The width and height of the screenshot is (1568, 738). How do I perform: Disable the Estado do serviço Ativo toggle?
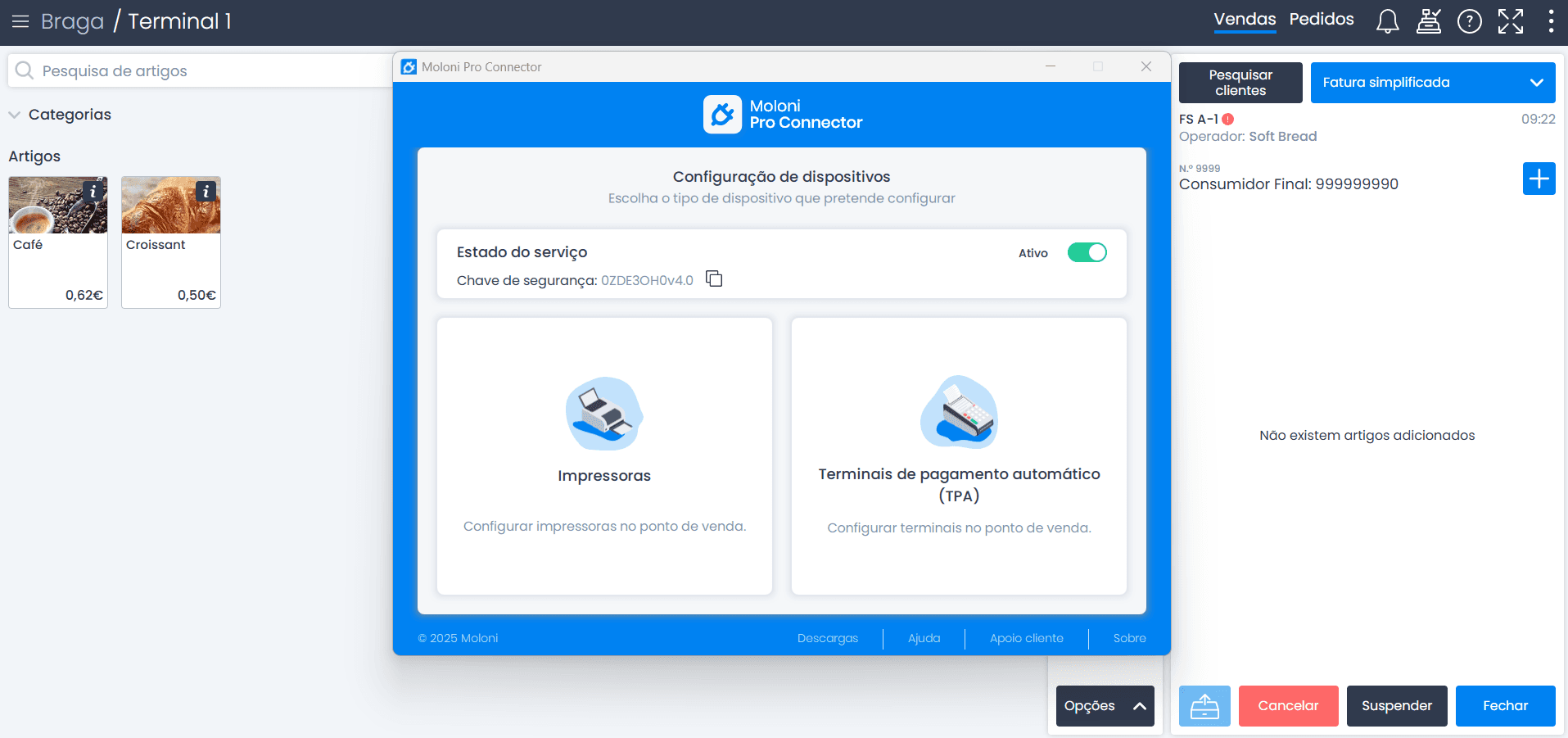tap(1087, 253)
